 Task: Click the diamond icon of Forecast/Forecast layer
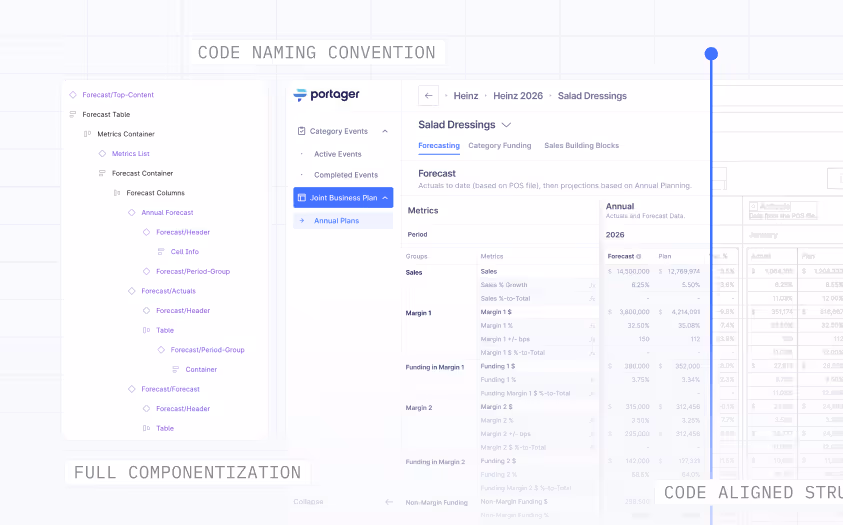[x=132, y=389]
